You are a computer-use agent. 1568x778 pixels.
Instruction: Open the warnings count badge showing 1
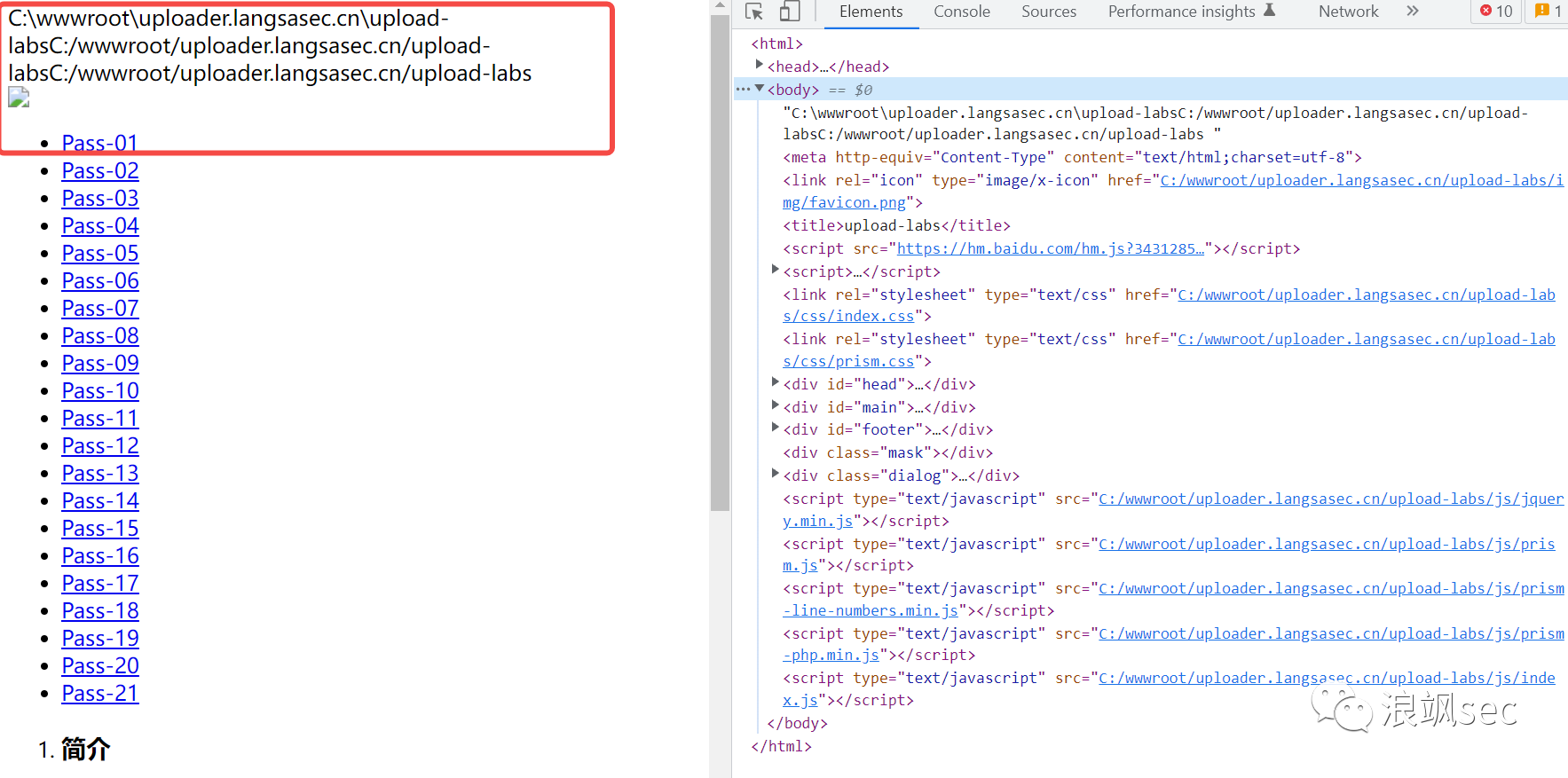click(1548, 12)
